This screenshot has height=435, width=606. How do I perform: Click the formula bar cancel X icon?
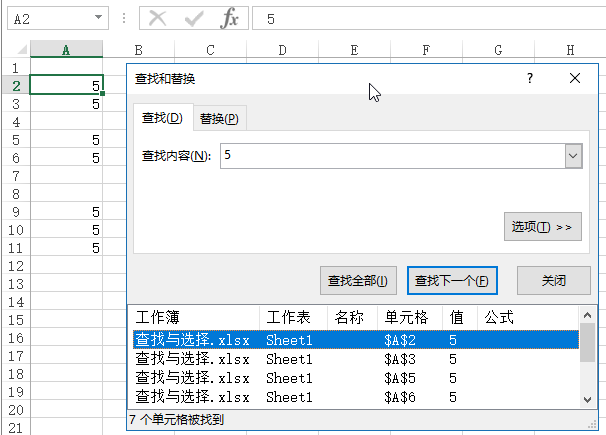tap(156, 19)
